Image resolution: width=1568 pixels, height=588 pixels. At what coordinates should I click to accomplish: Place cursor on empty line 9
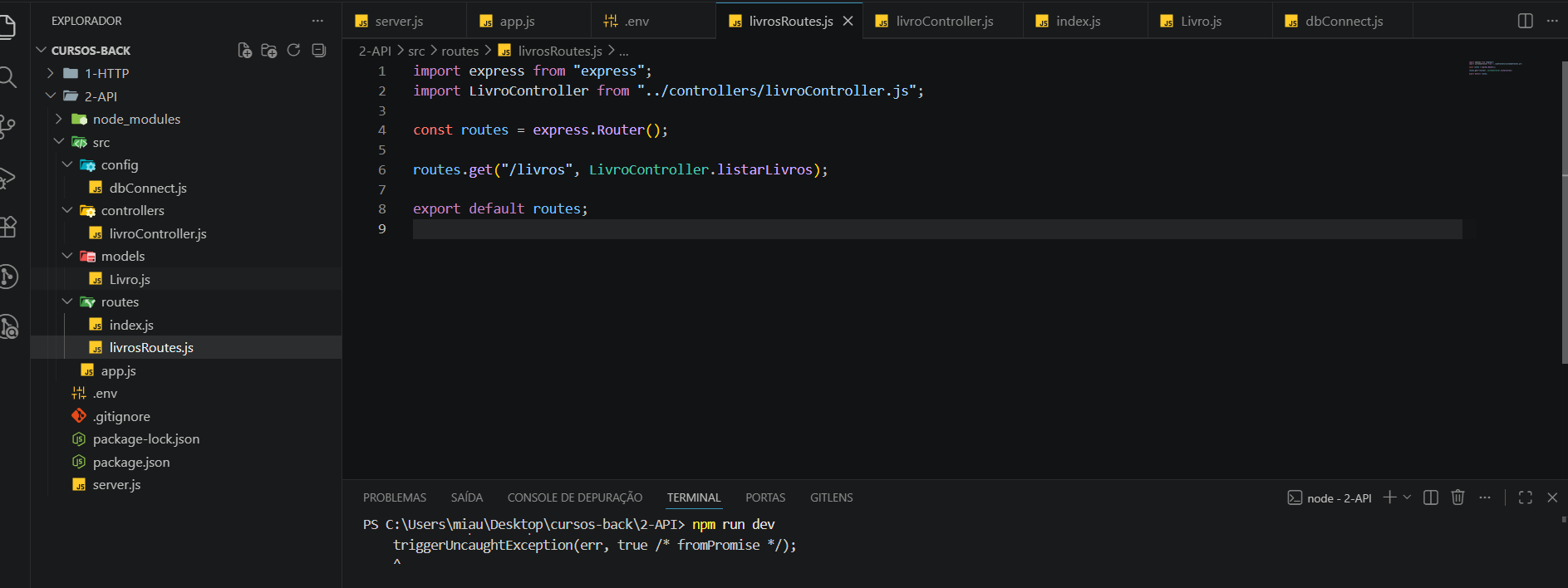(x=937, y=229)
